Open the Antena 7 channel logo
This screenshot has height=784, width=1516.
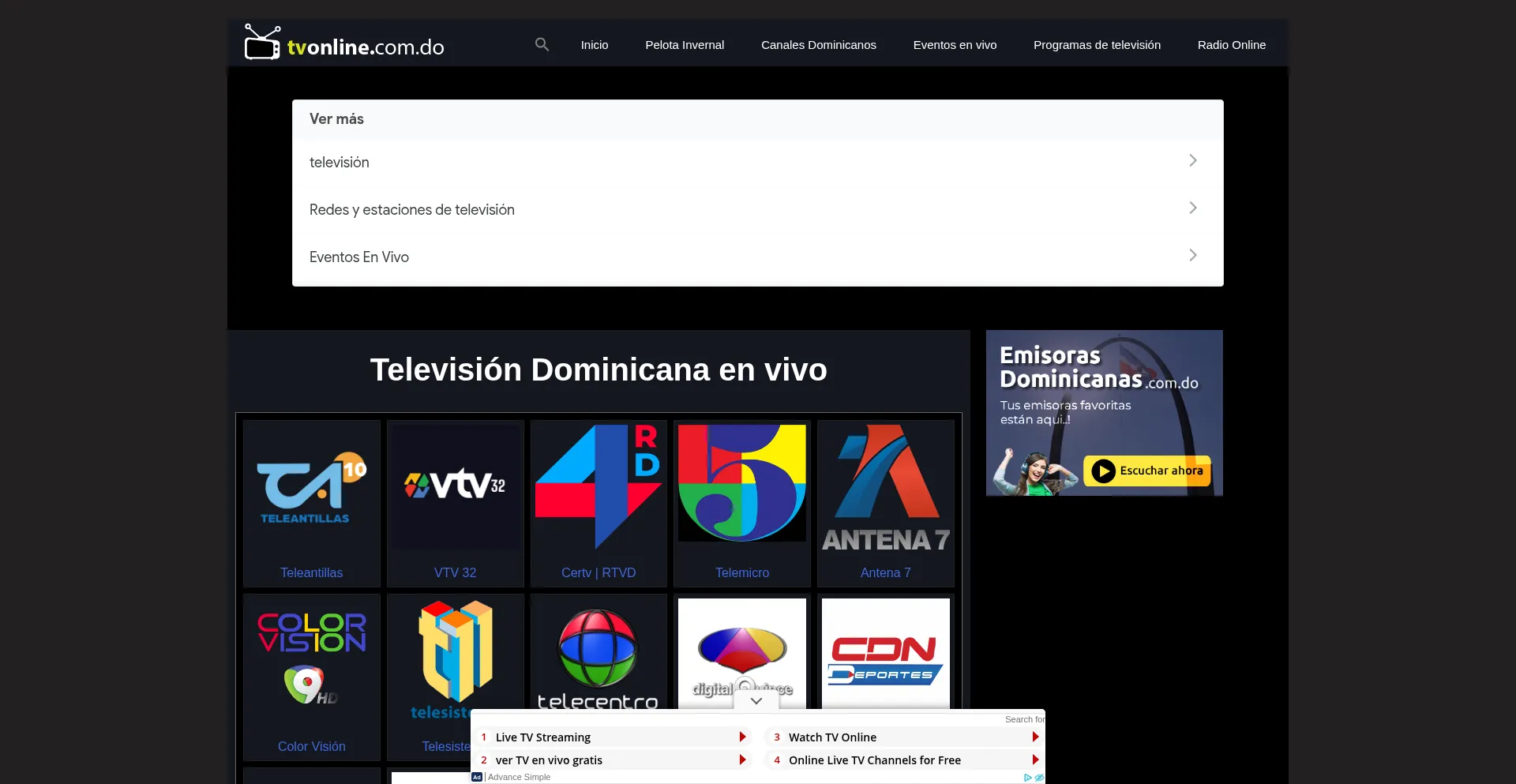[x=886, y=488]
